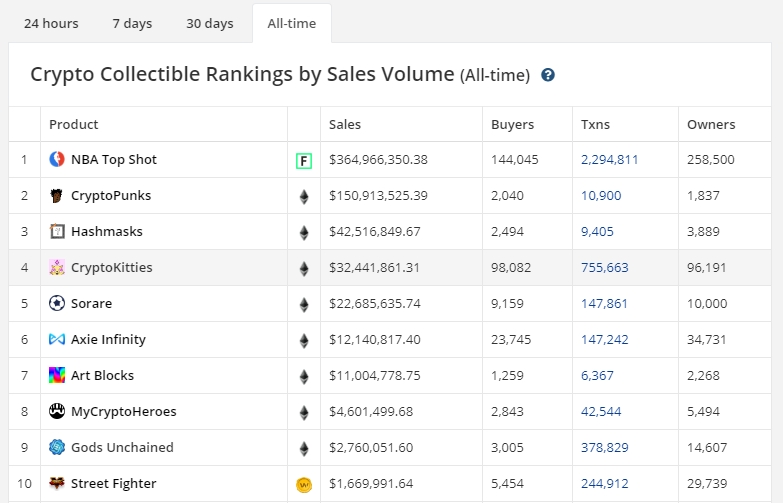The width and height of the screenshot is (783, 503).
Task: Open 244,912 transactions link
Action: (x=605, y=483)
